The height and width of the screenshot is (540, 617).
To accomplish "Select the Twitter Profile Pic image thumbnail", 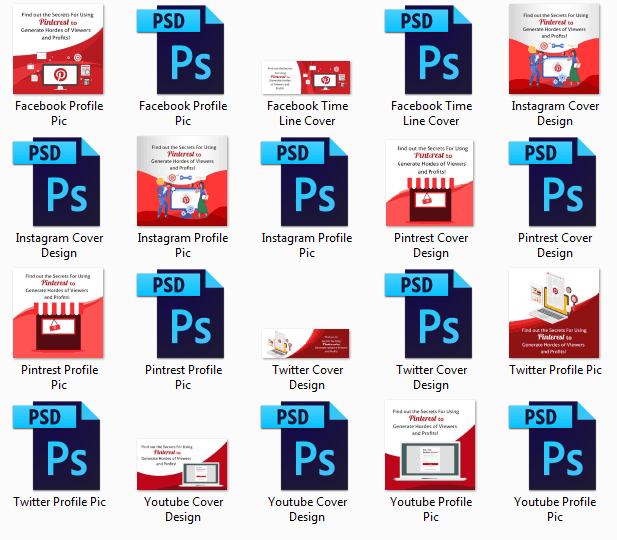I will [x=554, y=314].
